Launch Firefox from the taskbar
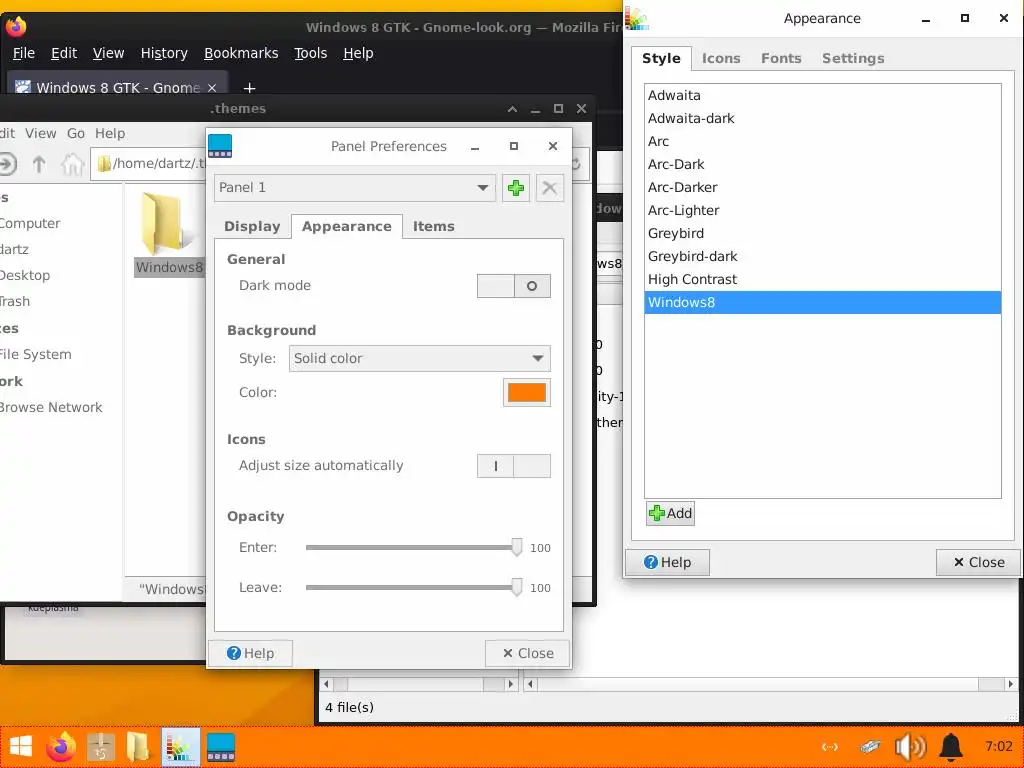 pos(61,746)
